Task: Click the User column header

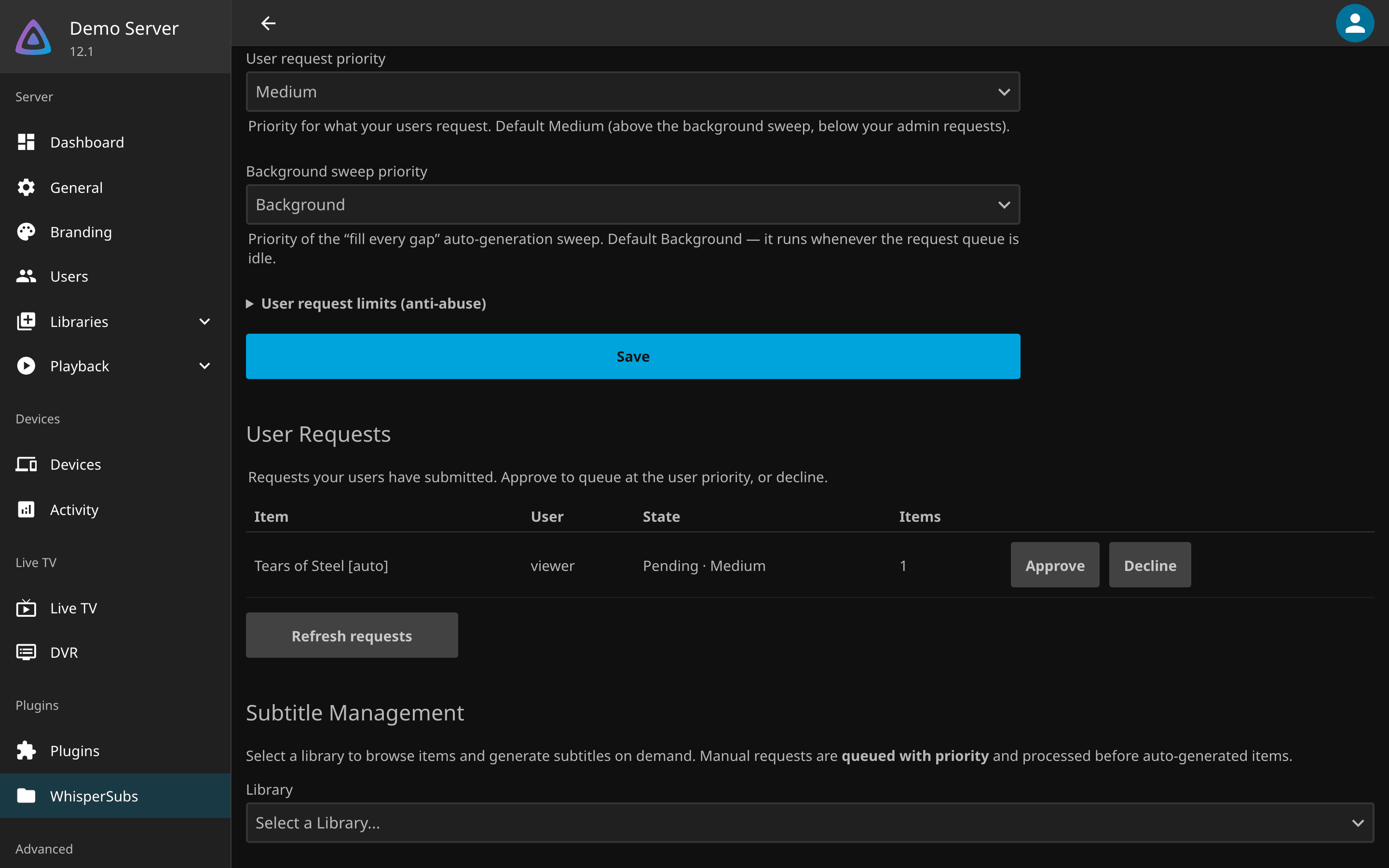Action: tap(547, 516)
